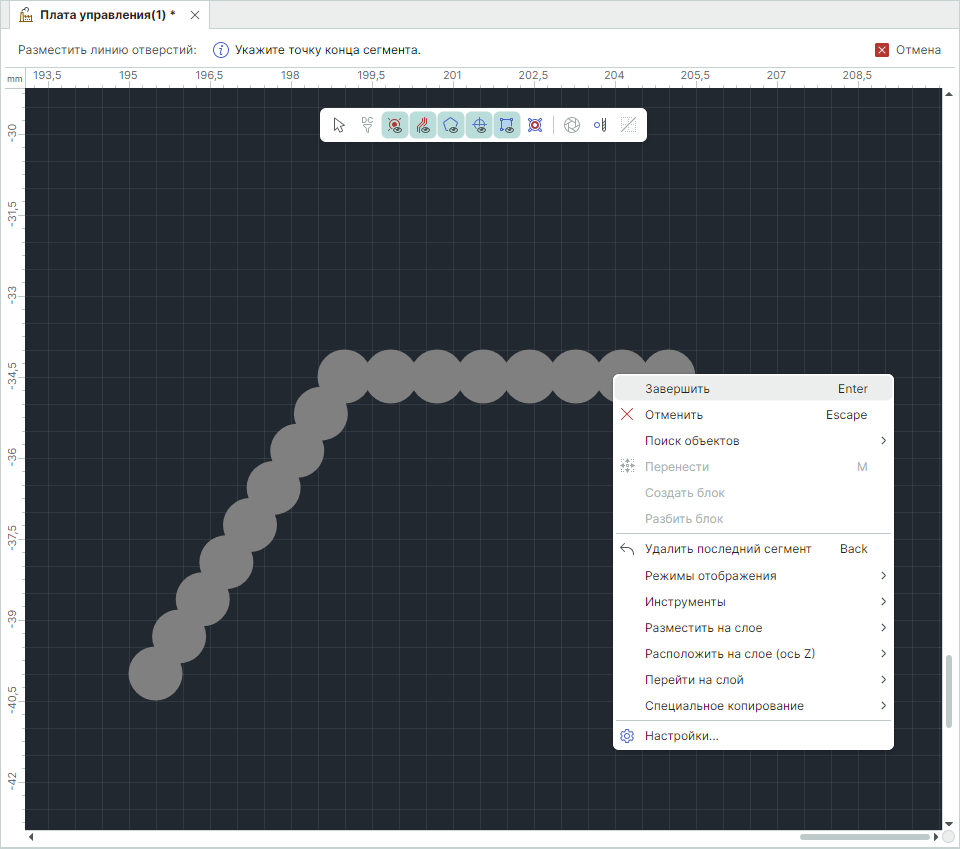Click the Back shortcut label

click(x=853, y=549)
